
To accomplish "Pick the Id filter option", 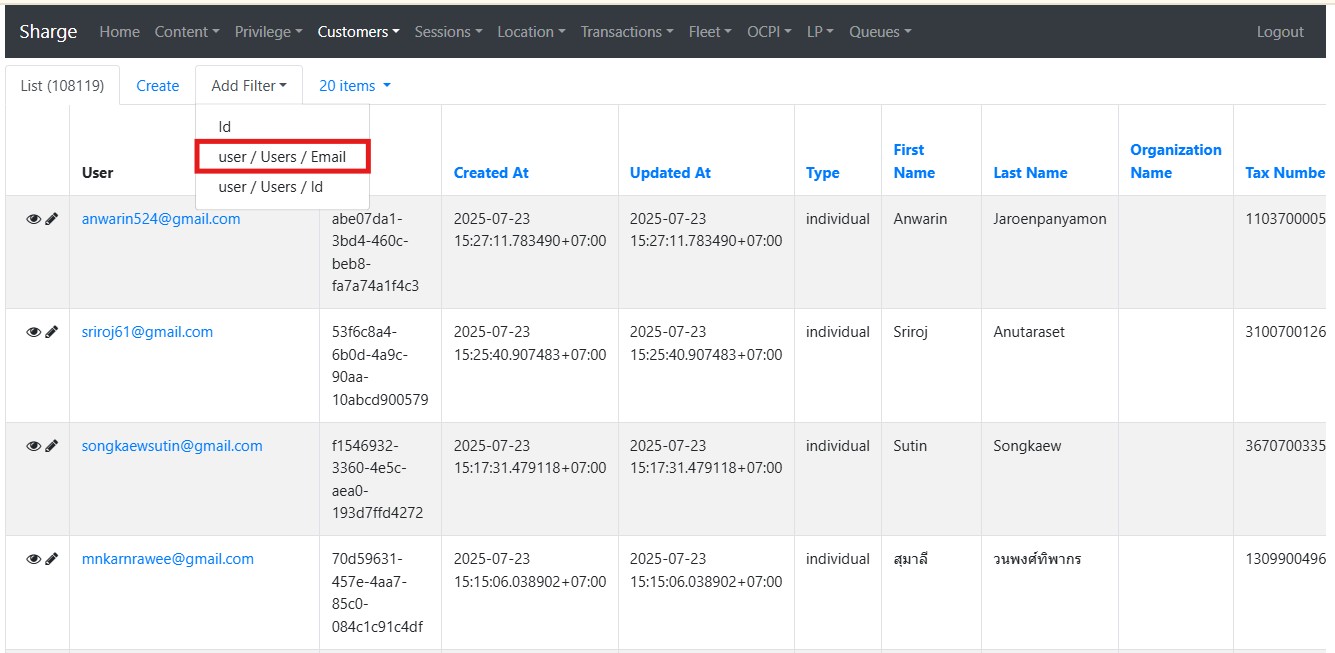I will tap(225, 127).
